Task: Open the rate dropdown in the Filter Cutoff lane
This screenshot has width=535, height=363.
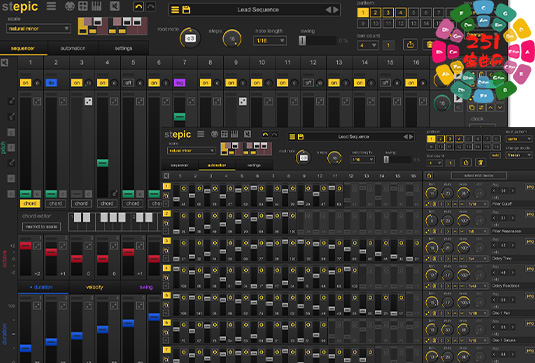Action: (477, 204)
